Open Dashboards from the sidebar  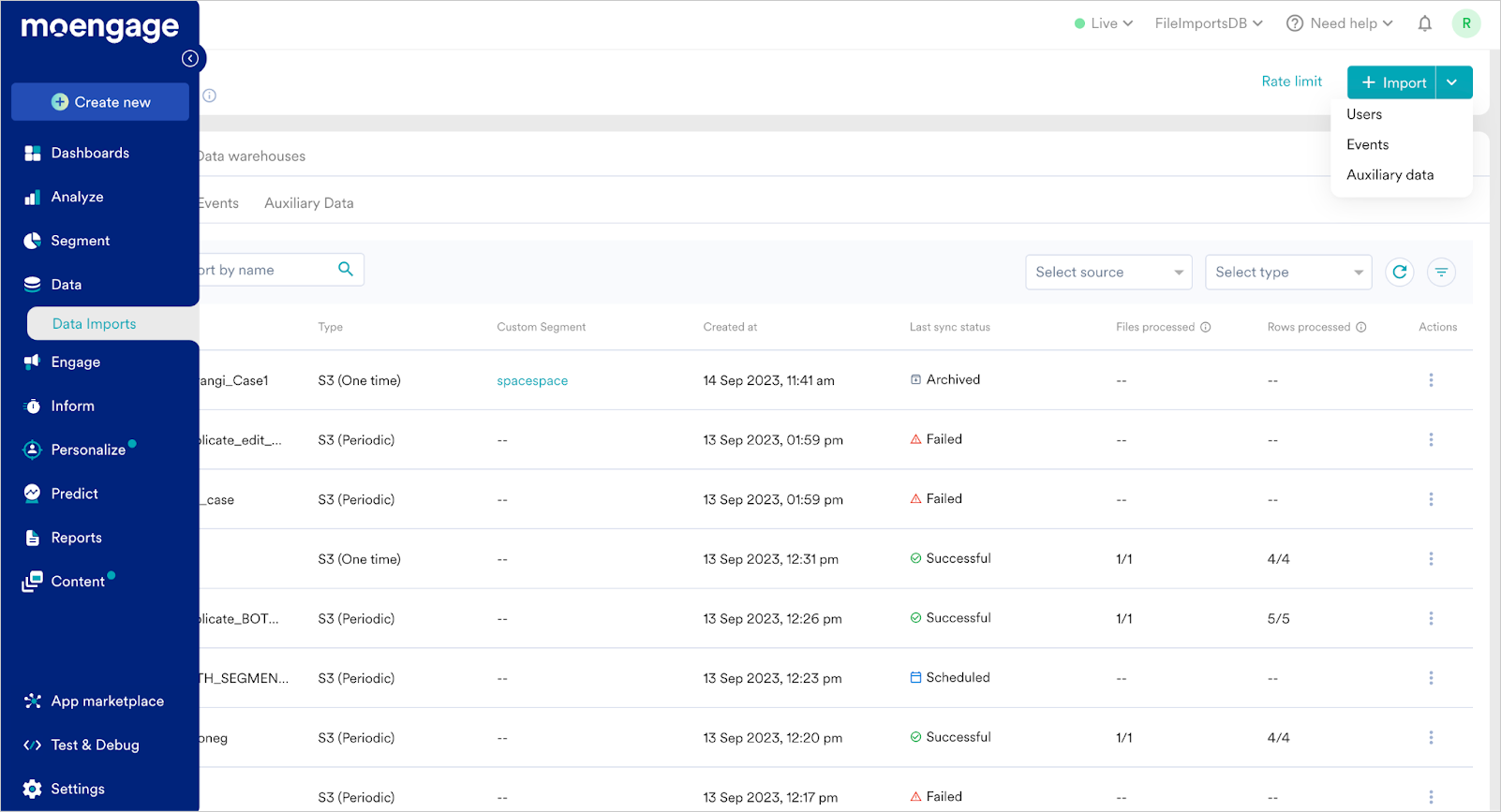tap(90, 153)
